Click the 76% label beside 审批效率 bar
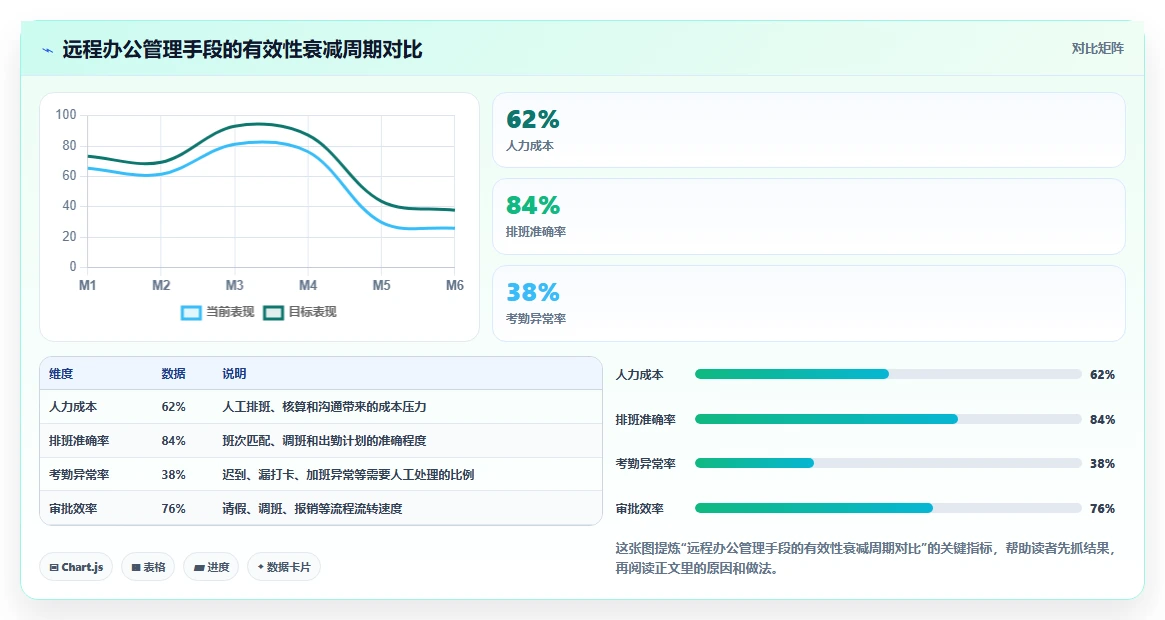The image size is (1165, 620). tap(1102, 509)
